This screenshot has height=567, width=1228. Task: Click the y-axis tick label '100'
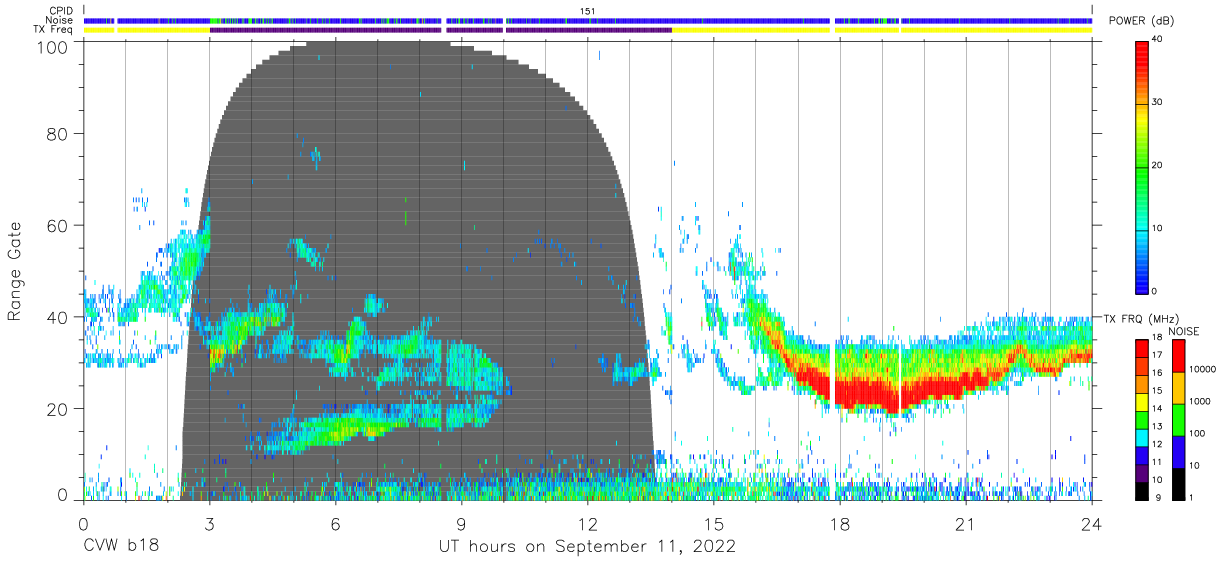(x=52, y=47)
